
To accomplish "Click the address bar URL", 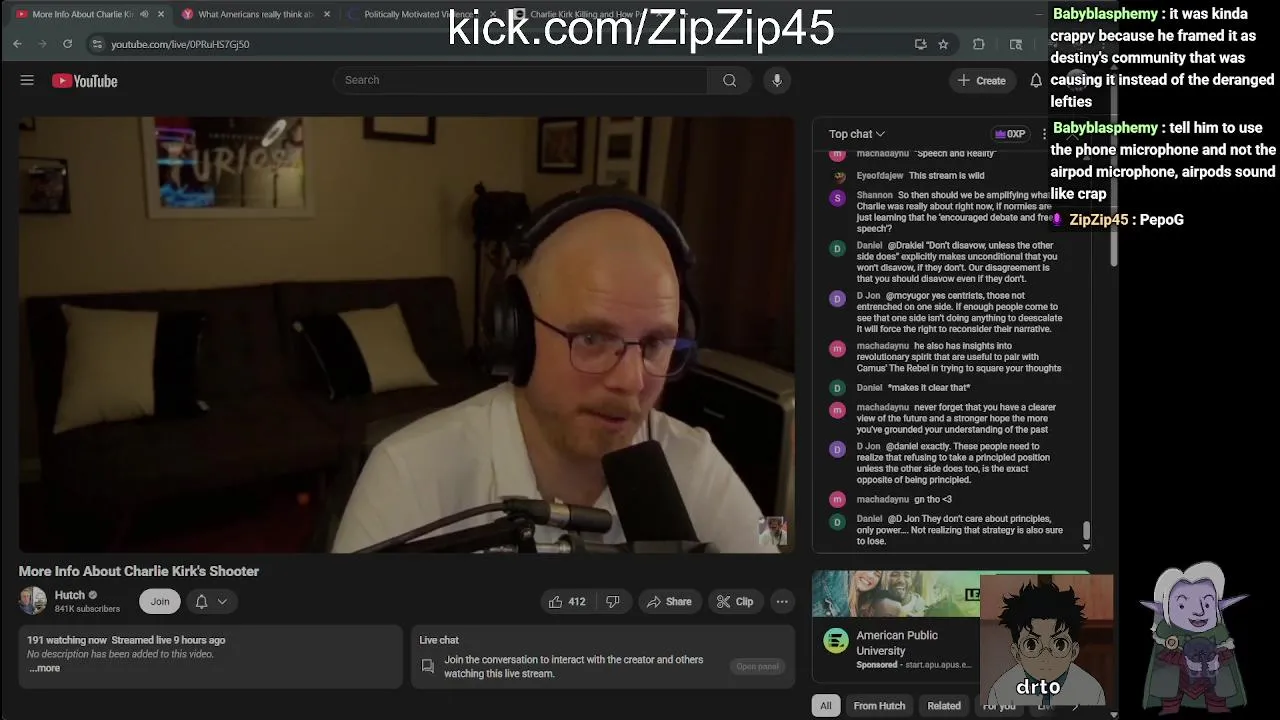I will pos(180,44).
